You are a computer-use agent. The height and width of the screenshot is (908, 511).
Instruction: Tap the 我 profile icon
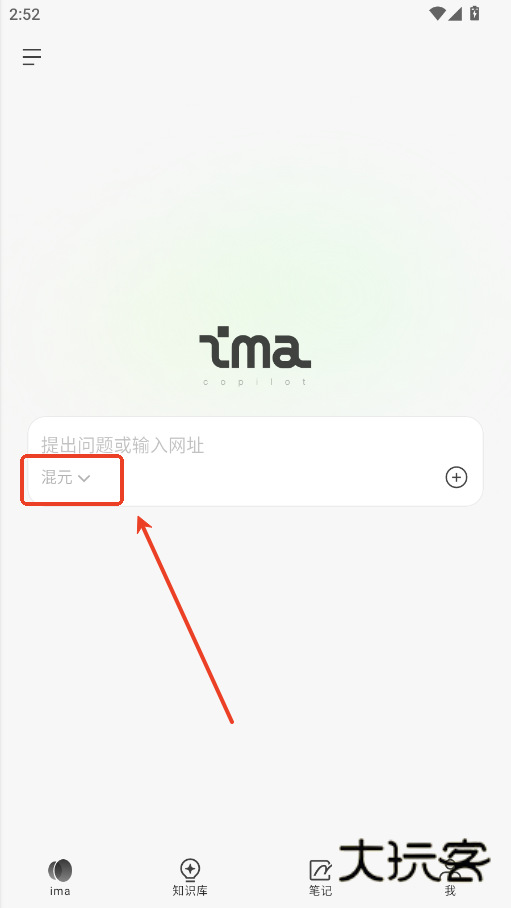pos(450,870)
